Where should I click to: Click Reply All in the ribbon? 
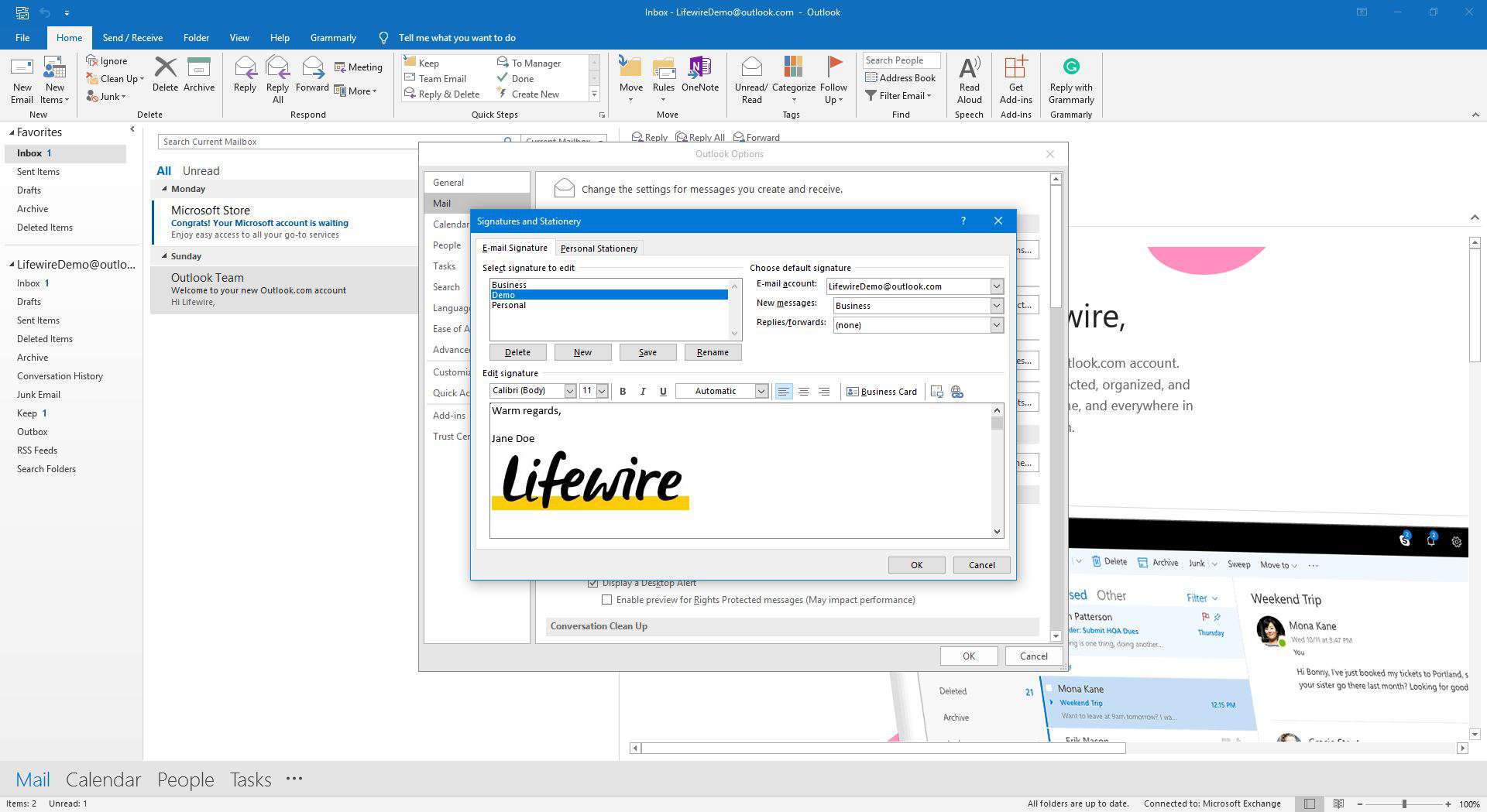coord(277,80)
